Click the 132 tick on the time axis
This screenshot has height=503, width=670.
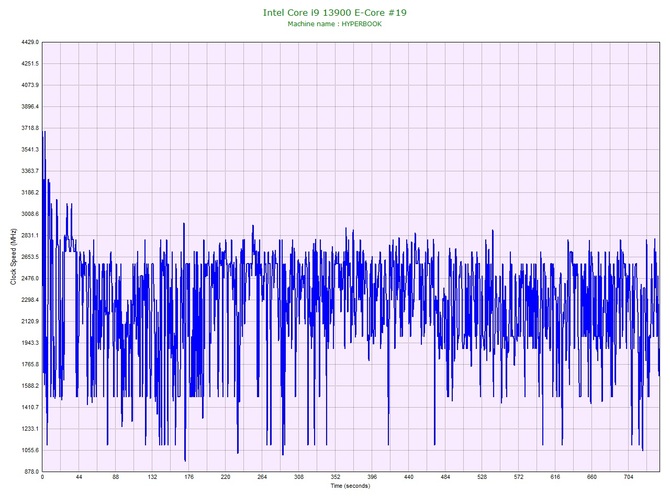152,477
